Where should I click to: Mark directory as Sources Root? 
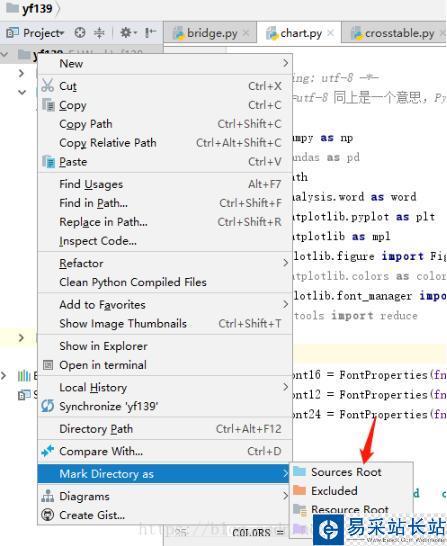[x=352, y=472]
